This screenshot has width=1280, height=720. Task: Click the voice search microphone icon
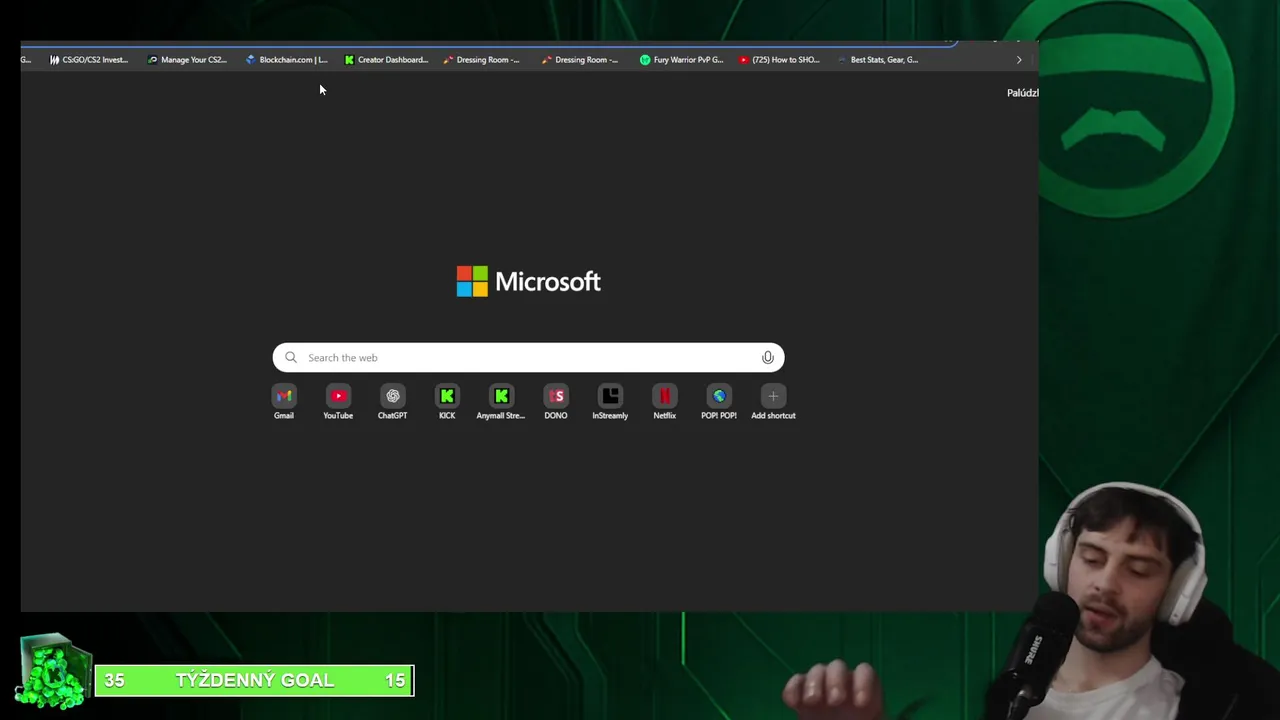[768, 357]
